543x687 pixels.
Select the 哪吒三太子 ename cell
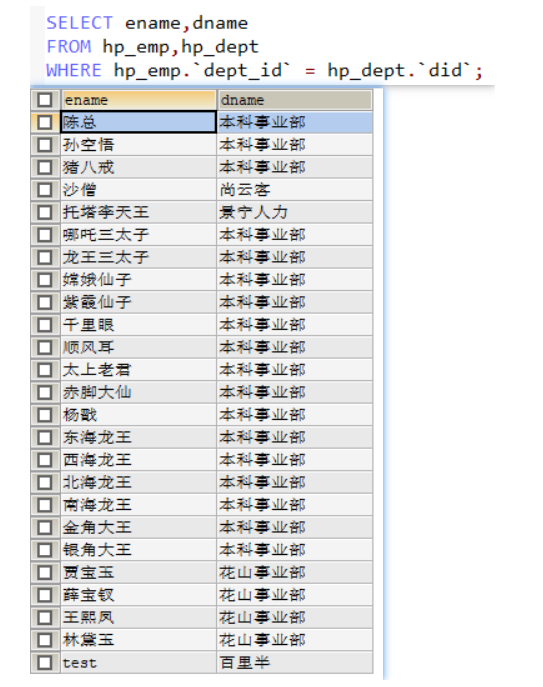(x=138, y=235)
